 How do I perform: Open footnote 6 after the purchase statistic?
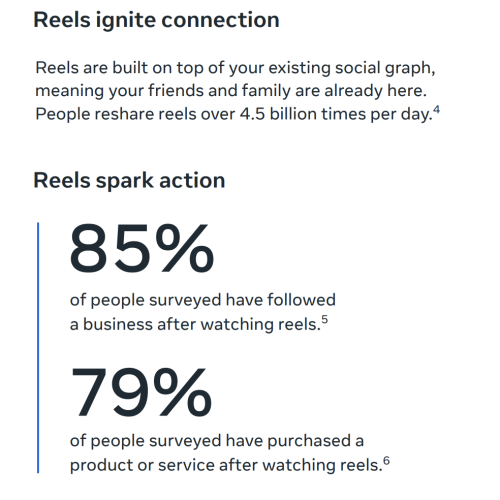(386, 461)
